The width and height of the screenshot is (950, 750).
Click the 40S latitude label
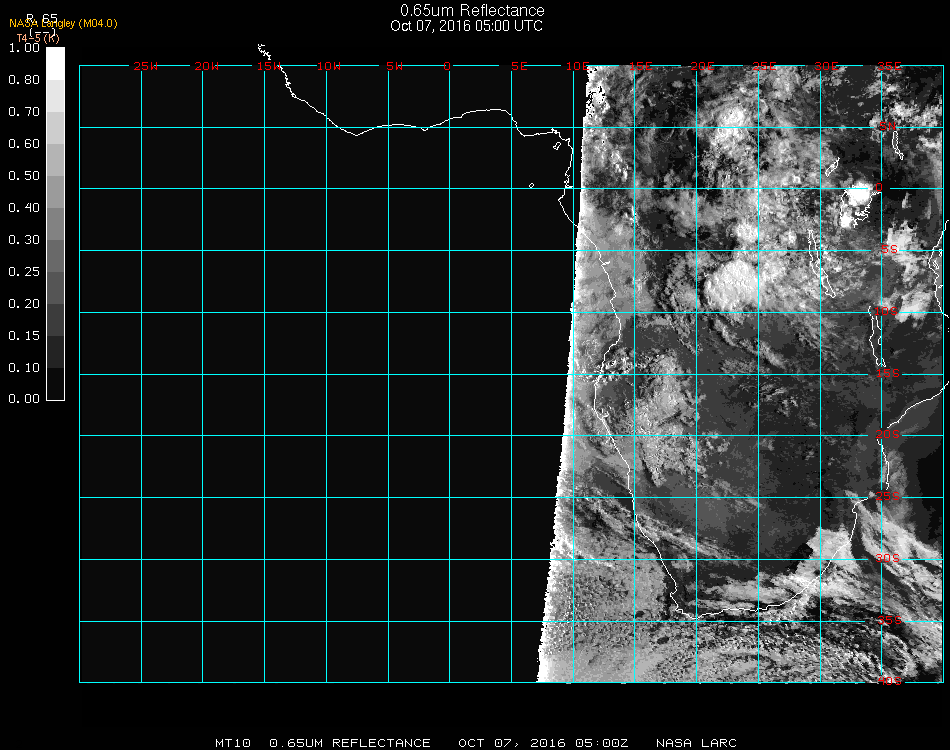(x=889, y=681)
